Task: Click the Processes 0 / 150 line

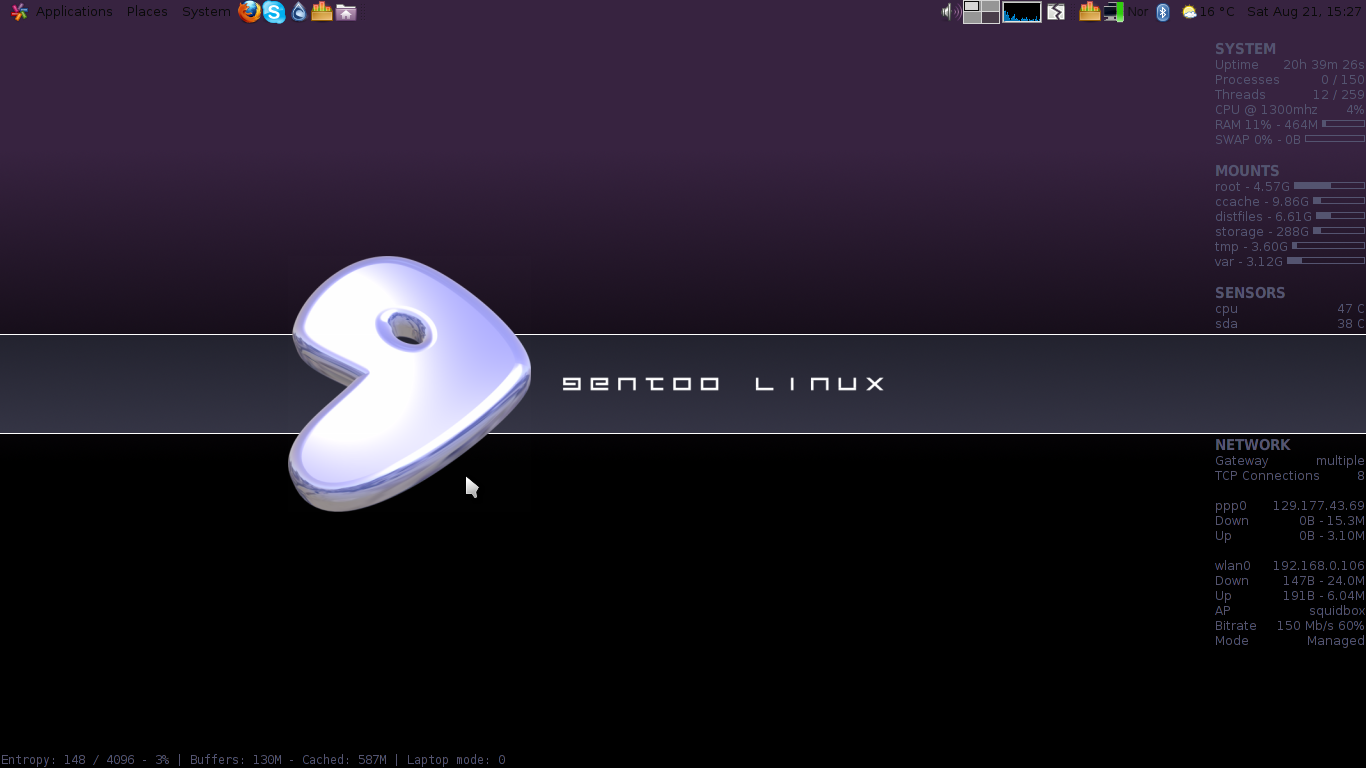Action: pyautogui.click(x=1290, y=80)
